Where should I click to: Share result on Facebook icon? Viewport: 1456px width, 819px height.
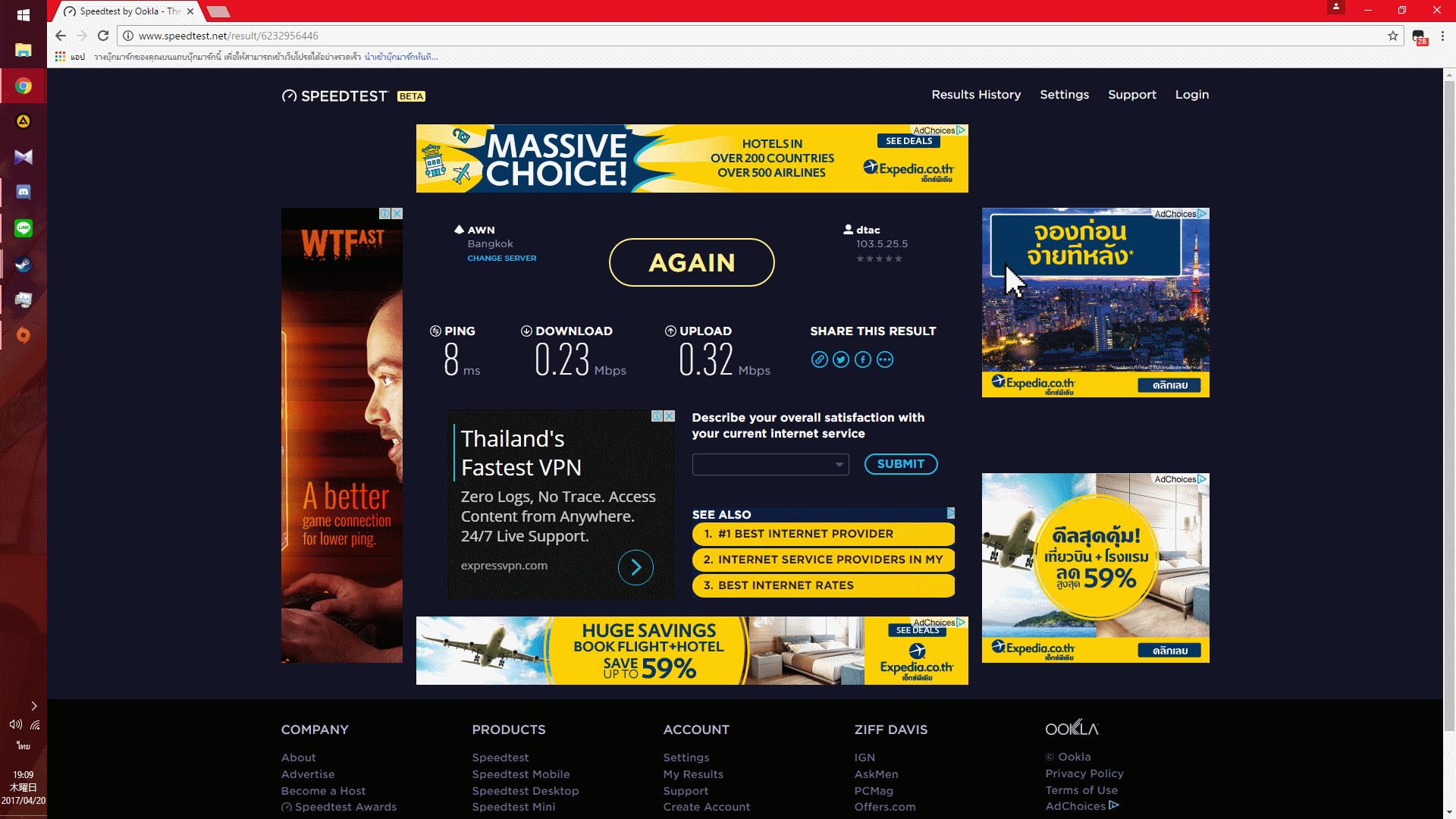click(x=863, y=359)
